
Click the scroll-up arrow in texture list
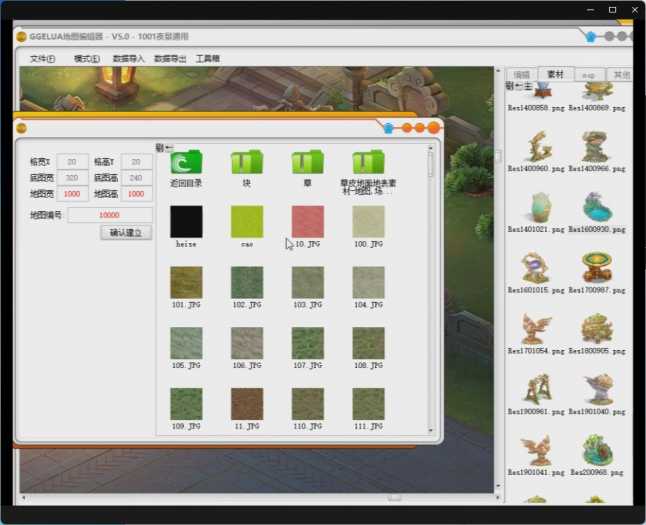click(431, 148)
